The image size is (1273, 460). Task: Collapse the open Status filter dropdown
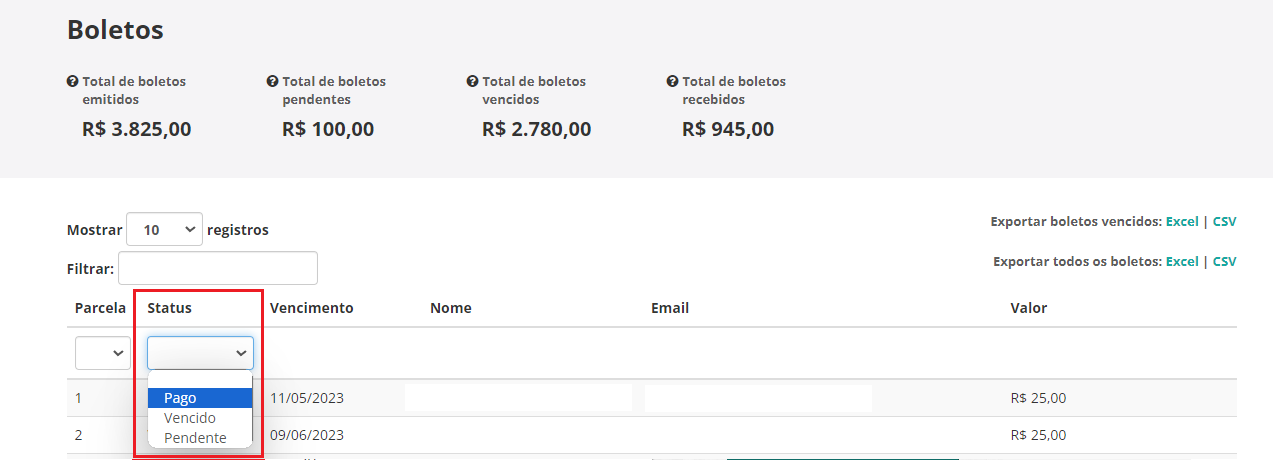pos(200,353)
